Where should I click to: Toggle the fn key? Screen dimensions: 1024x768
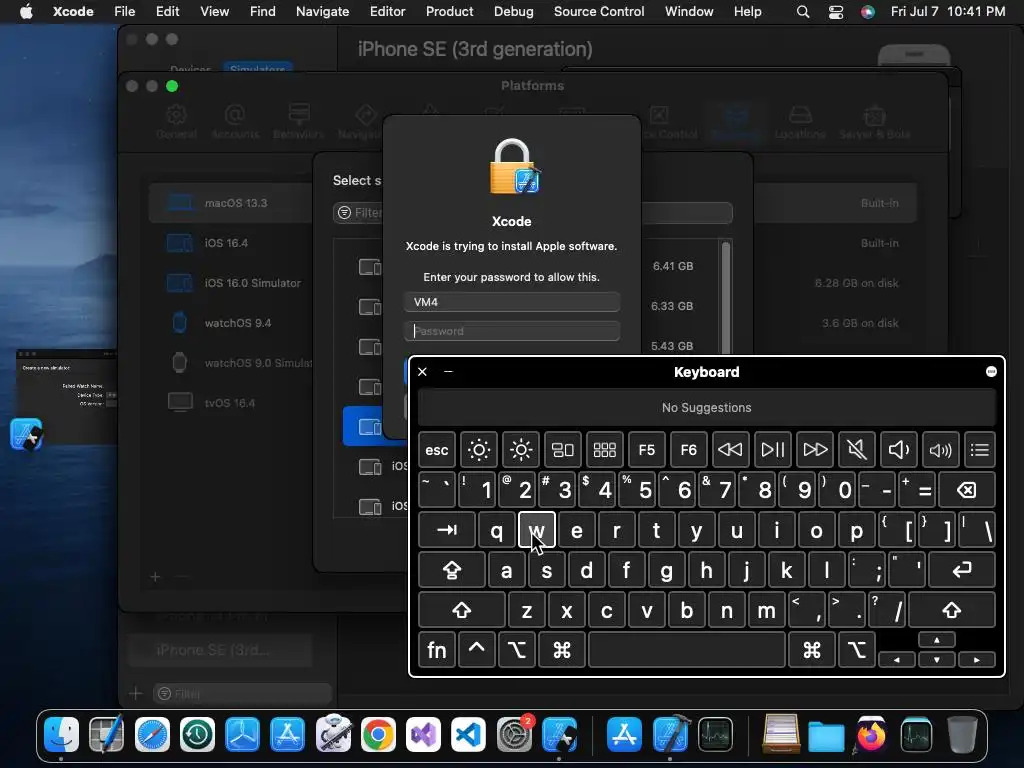pos(437,650)
